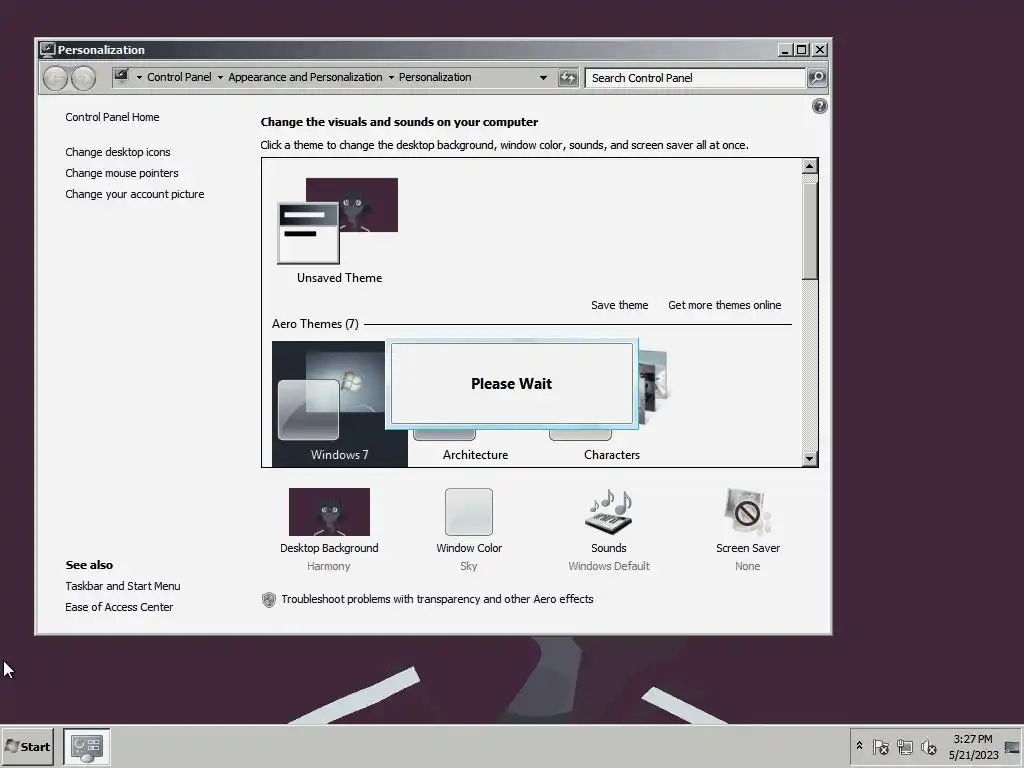1024x768 pixels.
Task: Select the Architecture theme label
Action: point(475,455)
